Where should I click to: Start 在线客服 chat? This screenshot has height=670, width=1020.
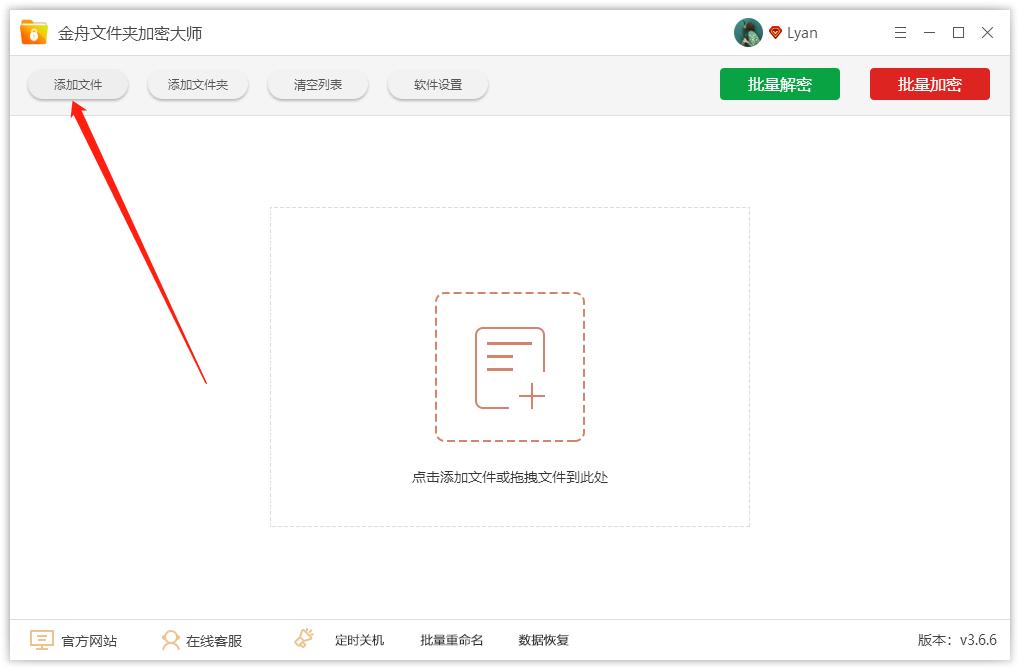click(x=213, y=640)
